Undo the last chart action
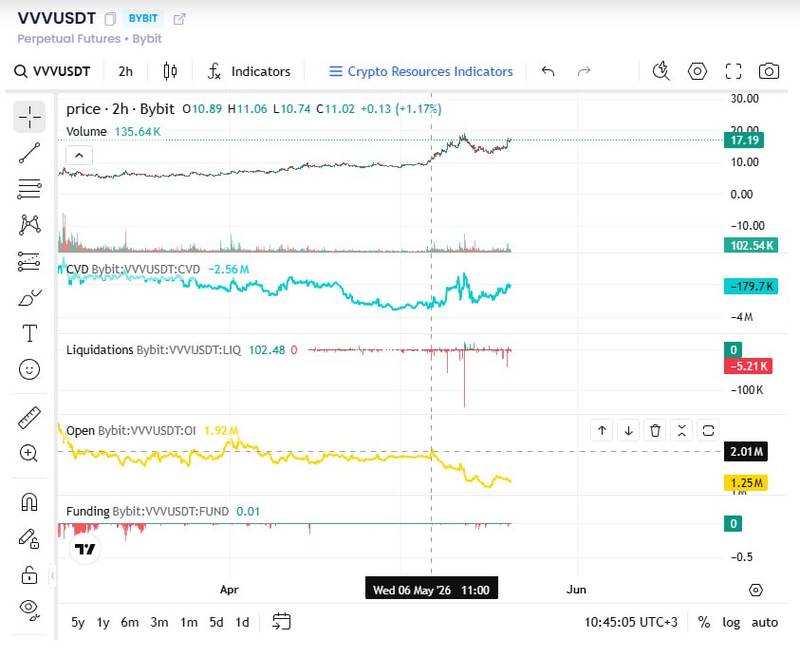Screen dimensions: 800x657 pos(548,71)
